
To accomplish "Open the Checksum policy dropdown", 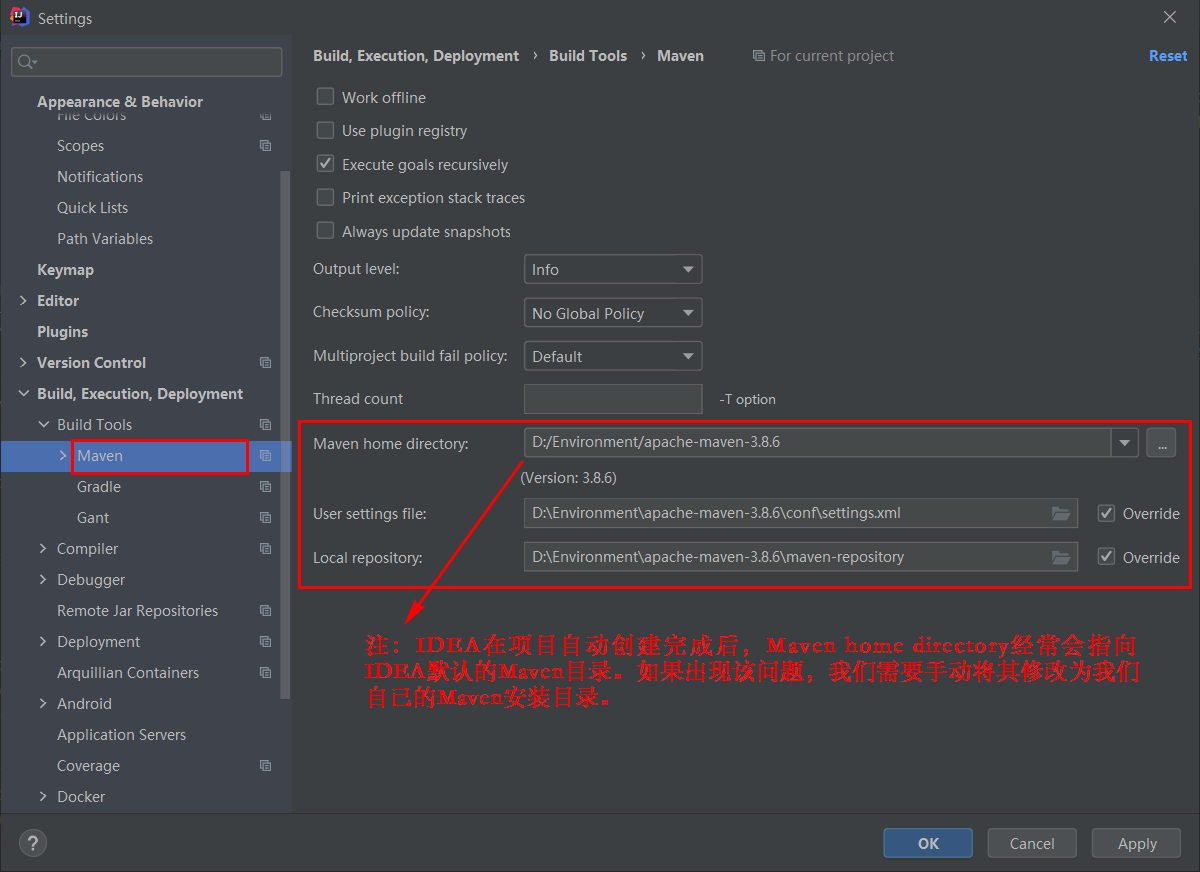I will (613, 313).
